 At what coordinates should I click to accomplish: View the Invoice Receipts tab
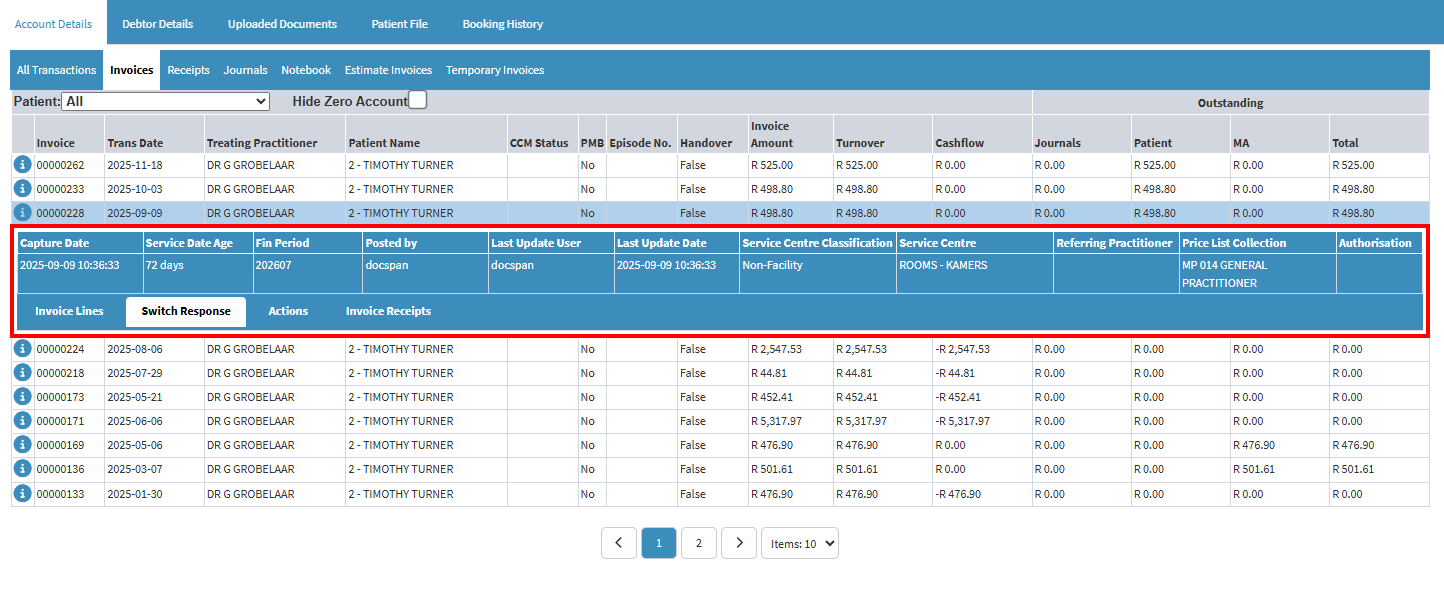(x=388, y=311)
